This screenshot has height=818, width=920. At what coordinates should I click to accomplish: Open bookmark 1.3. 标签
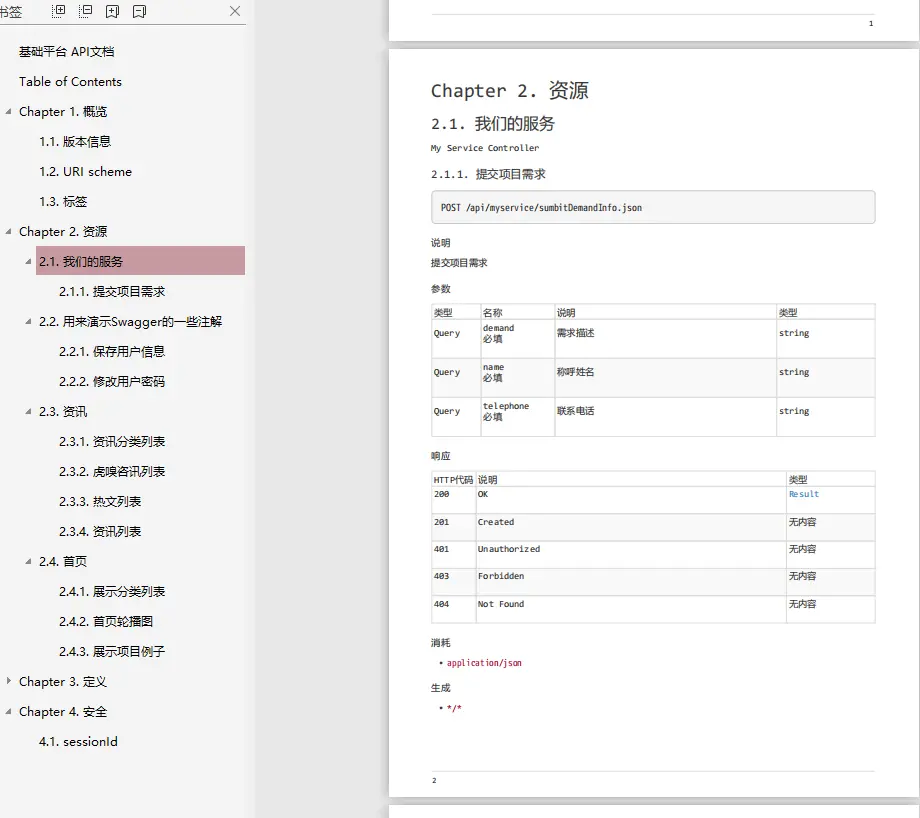click(x=63, y=201)
